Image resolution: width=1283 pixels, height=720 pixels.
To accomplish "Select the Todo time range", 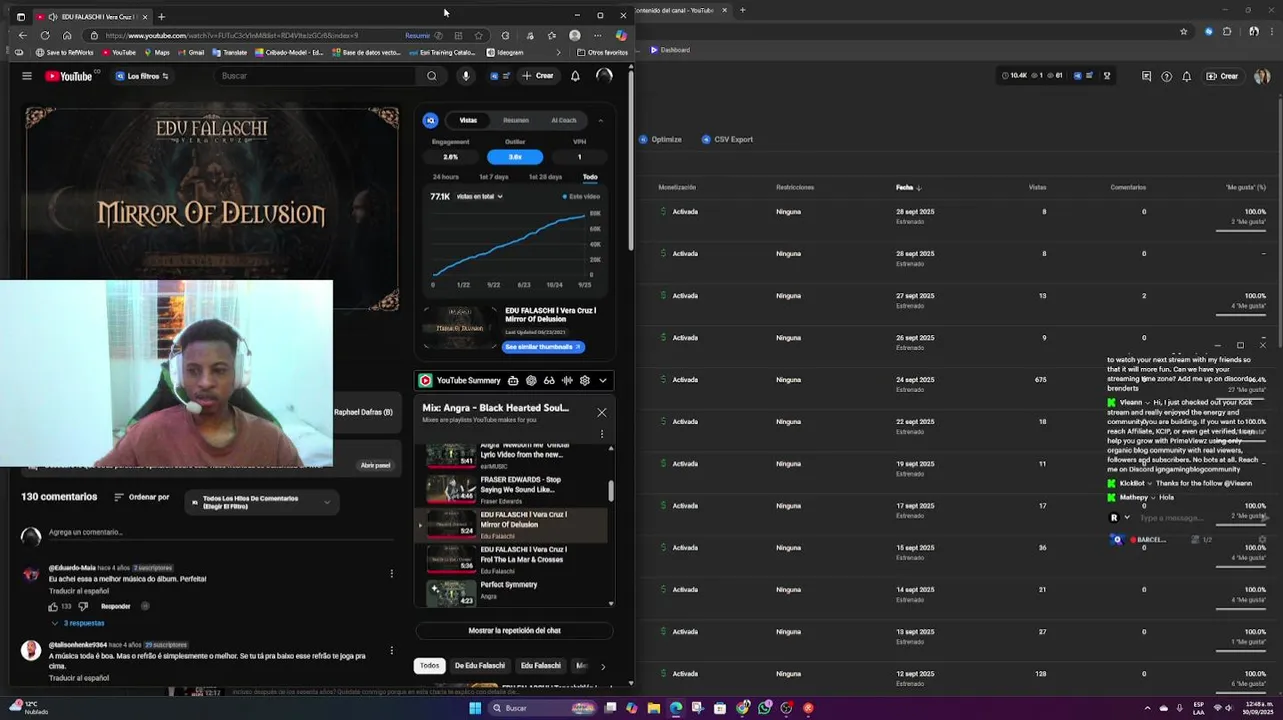I will [x=590, y=177].
